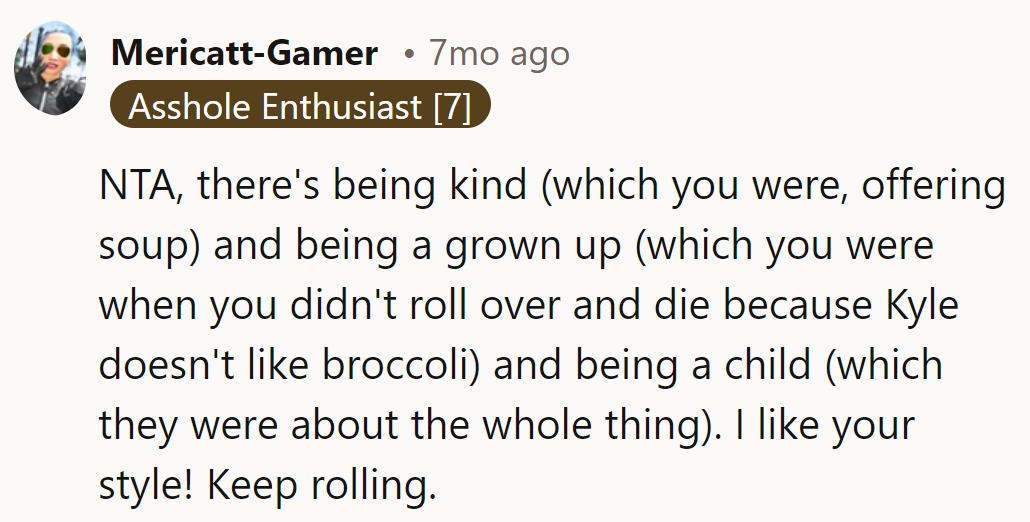Select the Asshole Enthusiast [7] flair badge
This screenshot has height=522, width=1030.
pos(300,106)
